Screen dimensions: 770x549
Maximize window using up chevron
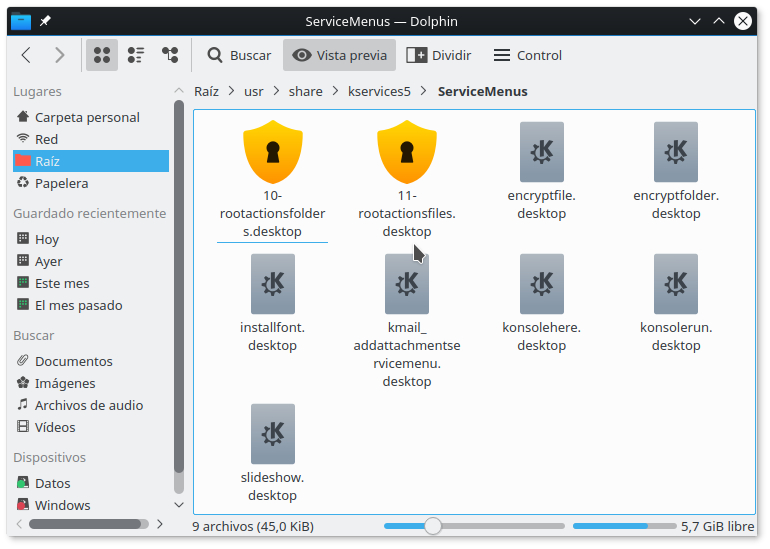click(x=719, y=21)
